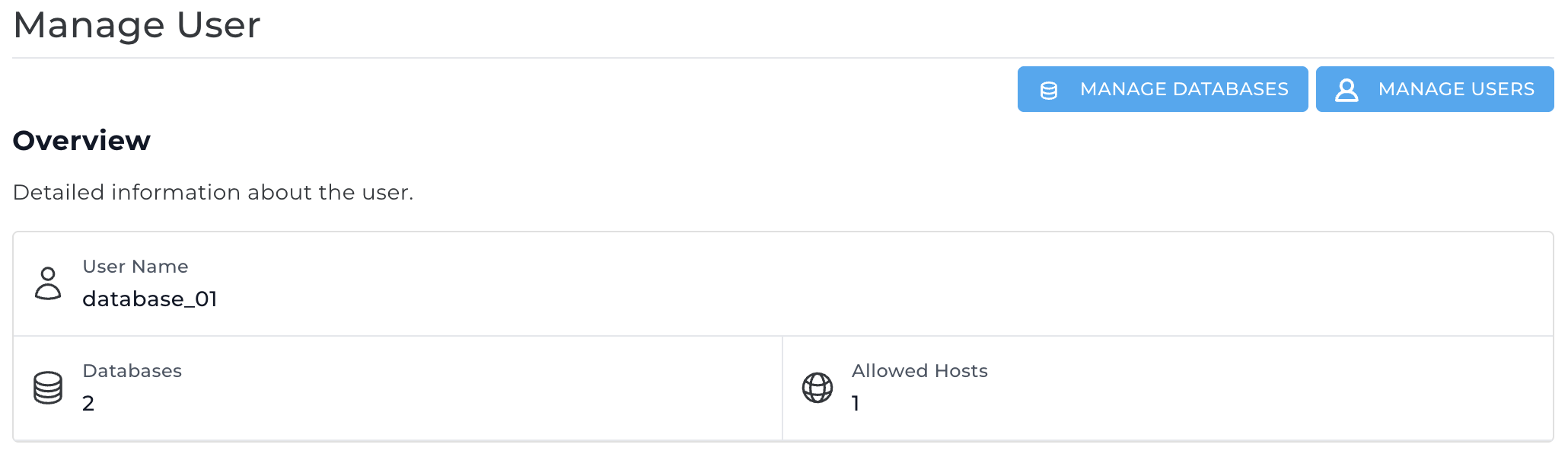1568x454 pixels.
Task: Click the person icon in Manage Users button
Action: (1348, 88)
